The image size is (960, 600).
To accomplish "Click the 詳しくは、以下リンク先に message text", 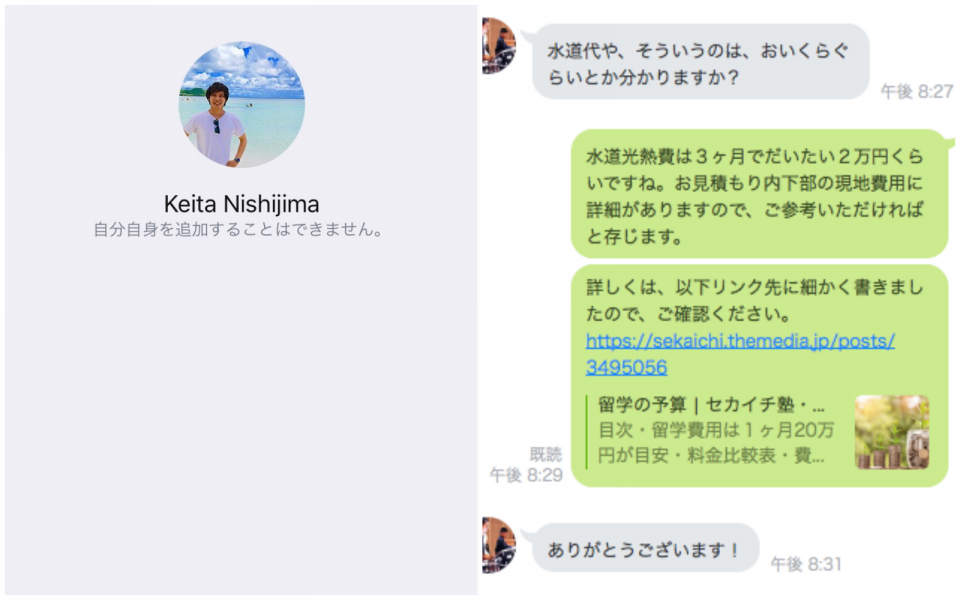I will [754, 300].
